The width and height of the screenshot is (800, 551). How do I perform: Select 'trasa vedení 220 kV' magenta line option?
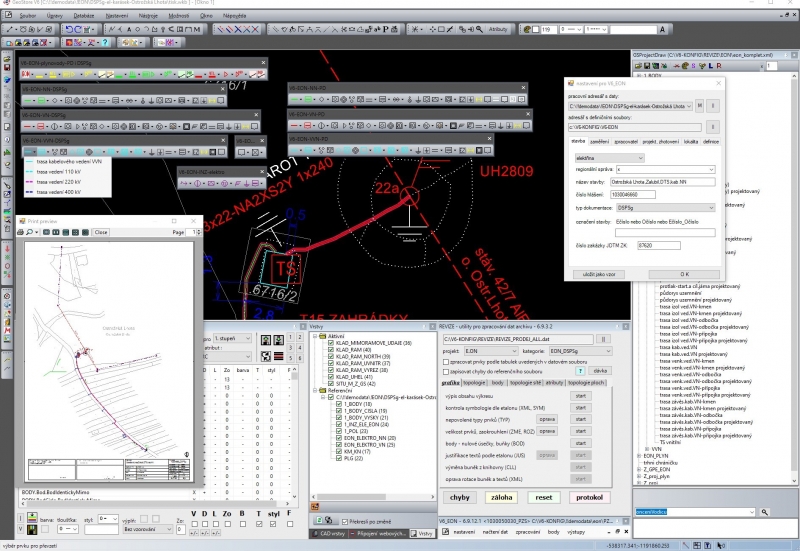point(67,182)
